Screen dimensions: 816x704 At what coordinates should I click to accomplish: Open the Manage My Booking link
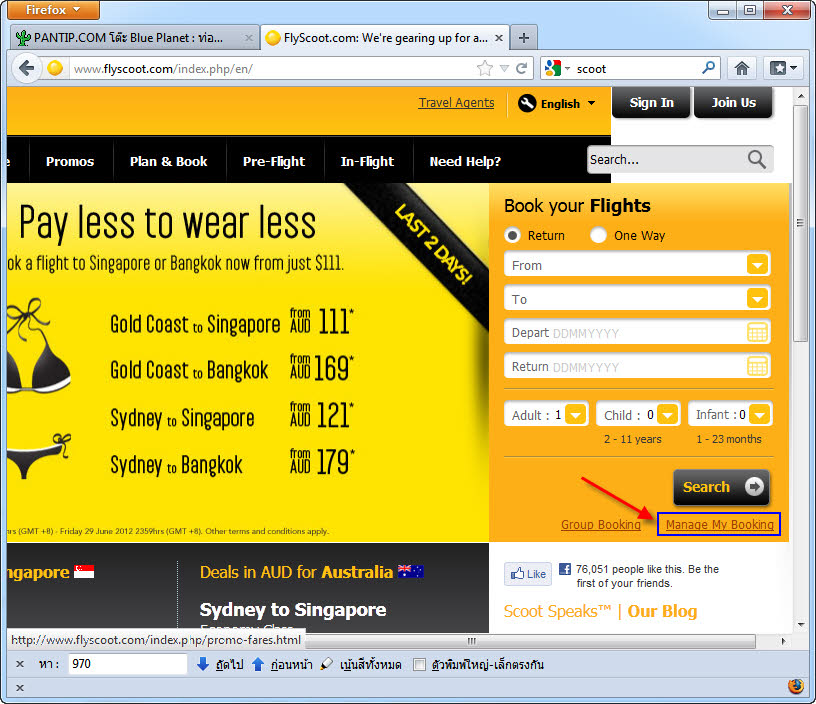719,524
